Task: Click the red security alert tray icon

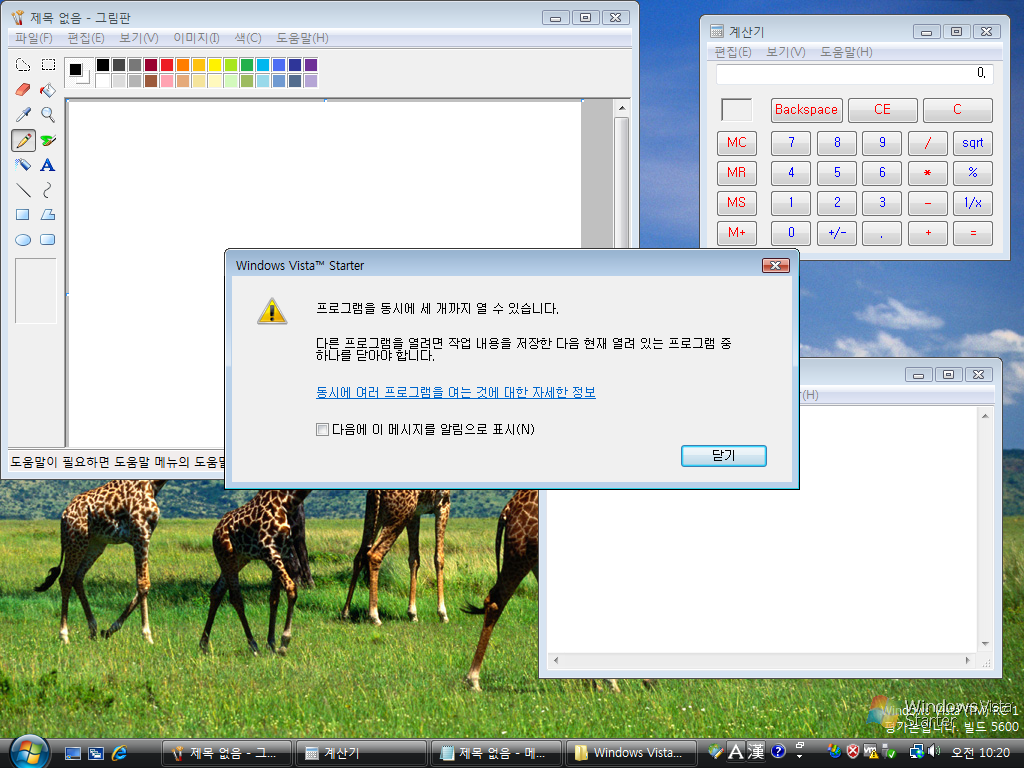Action: click(853, 752)
